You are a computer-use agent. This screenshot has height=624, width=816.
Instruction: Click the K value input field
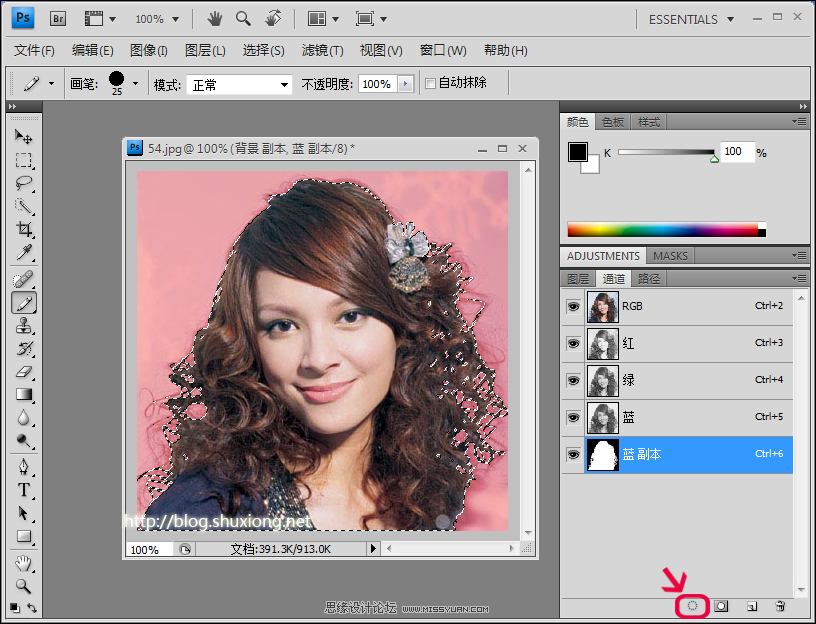click(737, 151)
